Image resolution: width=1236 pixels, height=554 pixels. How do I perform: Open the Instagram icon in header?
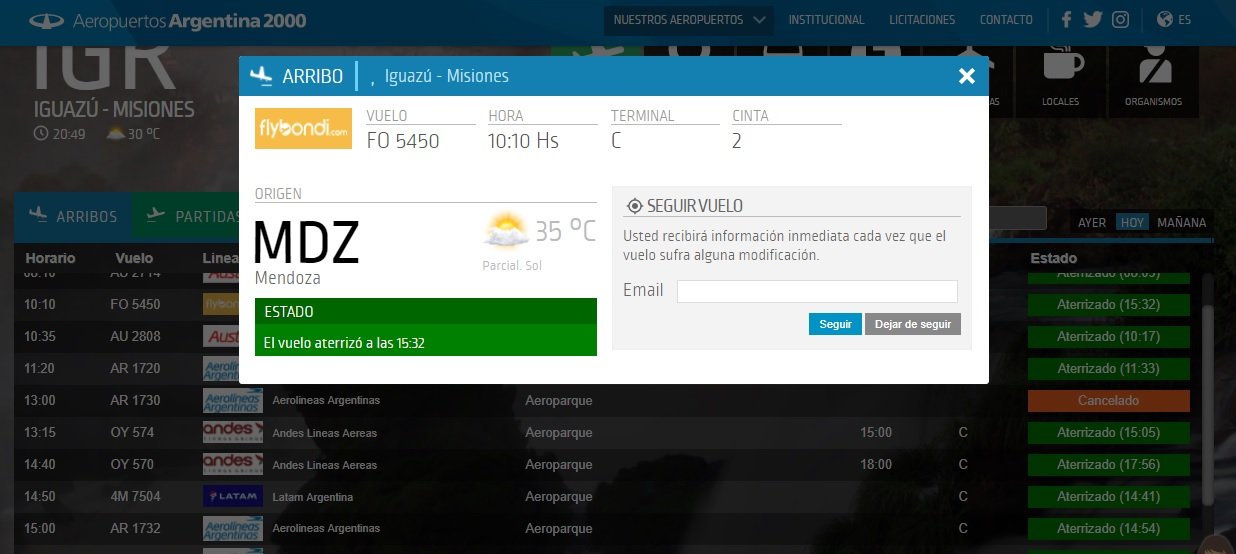coord(1121,20)
